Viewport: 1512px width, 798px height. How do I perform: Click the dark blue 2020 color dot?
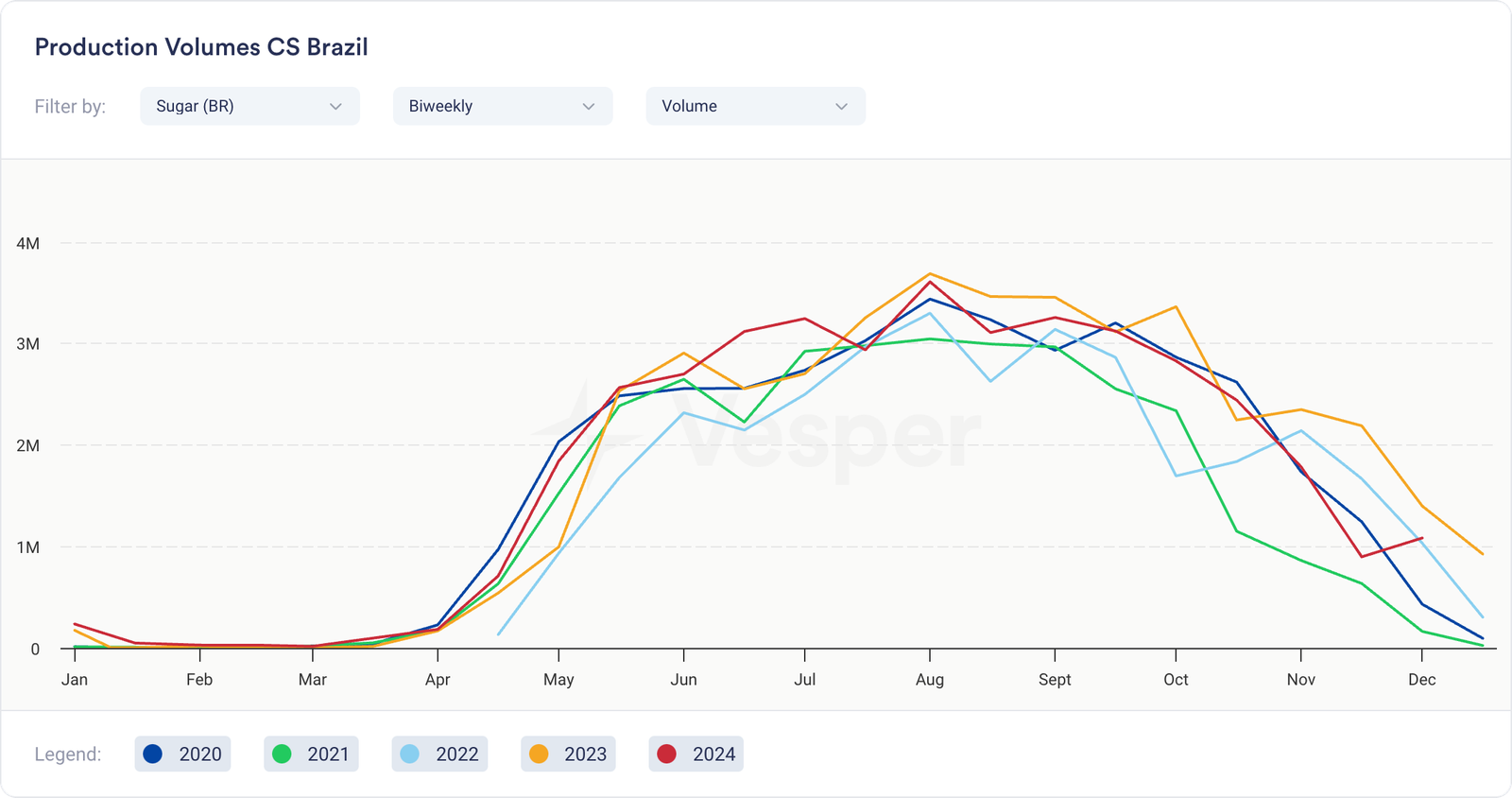pos(153,754)
